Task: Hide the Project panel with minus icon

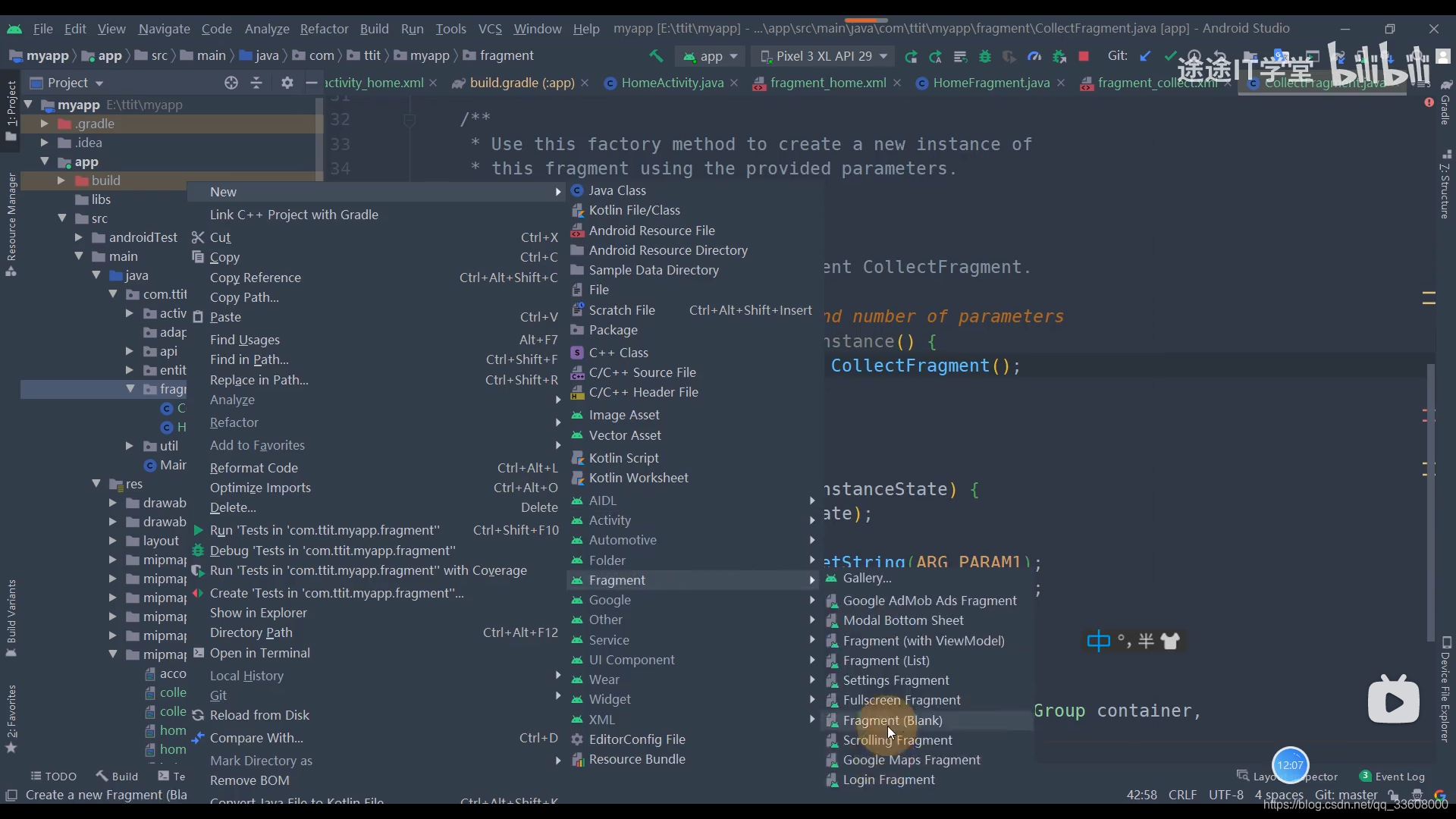Action: point(311,83)
